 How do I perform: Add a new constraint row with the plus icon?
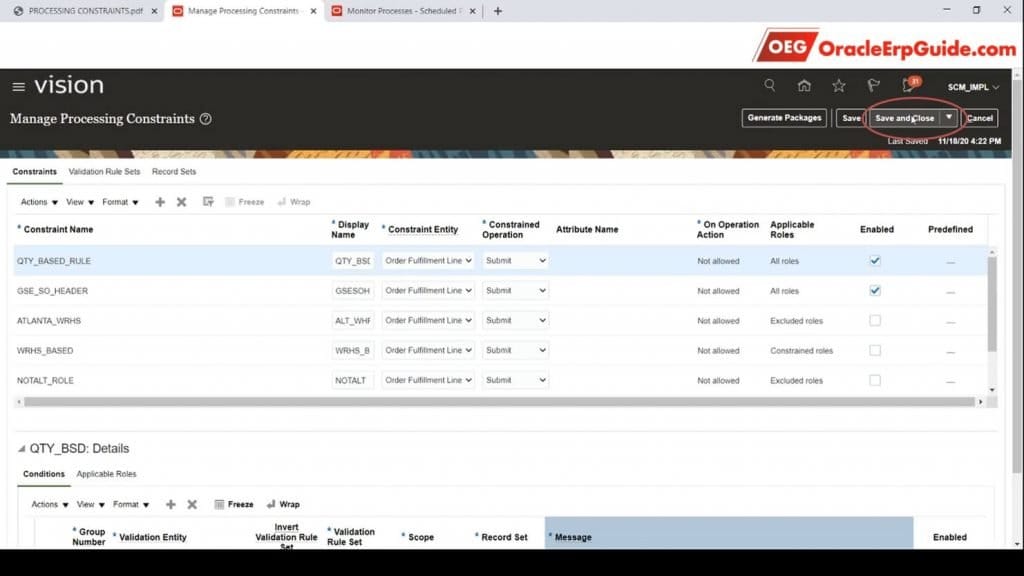160,201
